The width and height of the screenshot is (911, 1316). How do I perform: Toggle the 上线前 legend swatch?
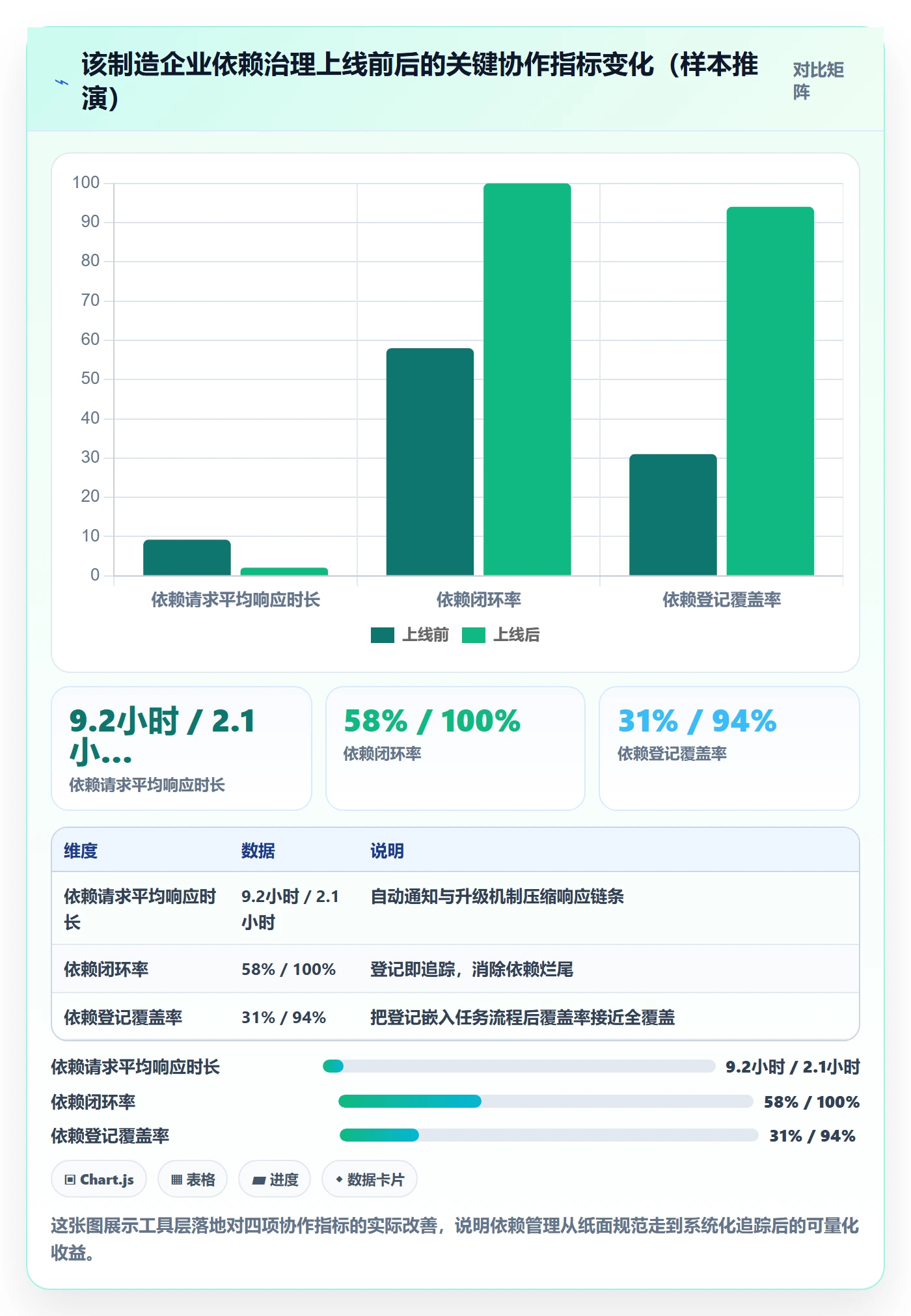pyautogui.click(x=383, y=635)
